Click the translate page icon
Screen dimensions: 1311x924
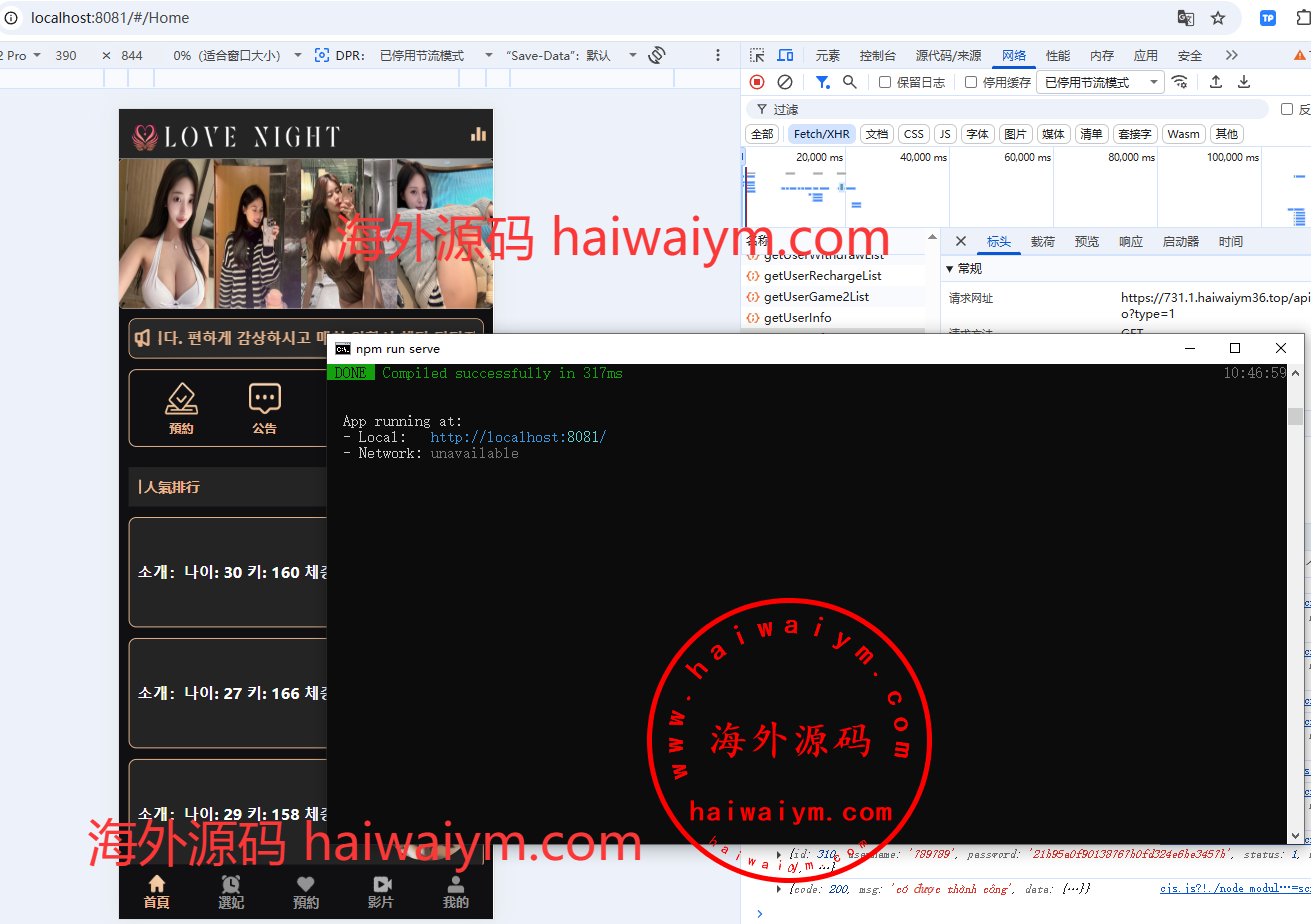(1186, 18)
